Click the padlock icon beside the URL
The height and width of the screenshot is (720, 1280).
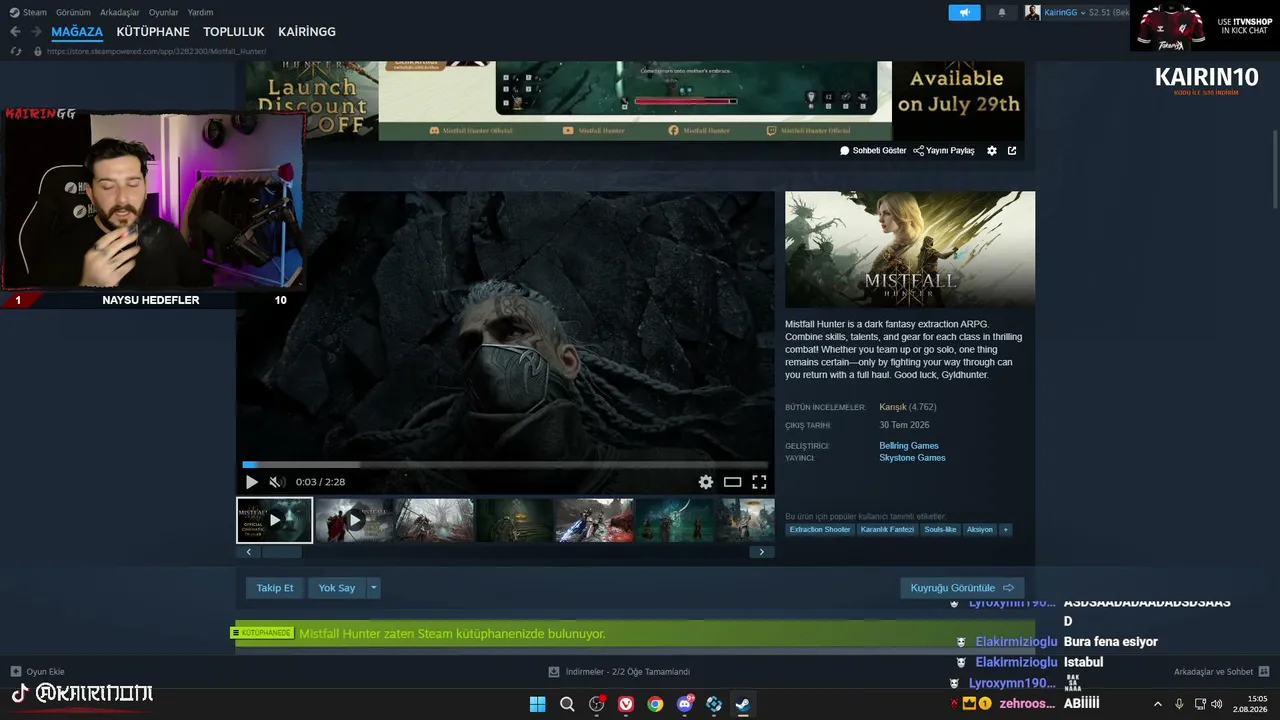(38, 51)
